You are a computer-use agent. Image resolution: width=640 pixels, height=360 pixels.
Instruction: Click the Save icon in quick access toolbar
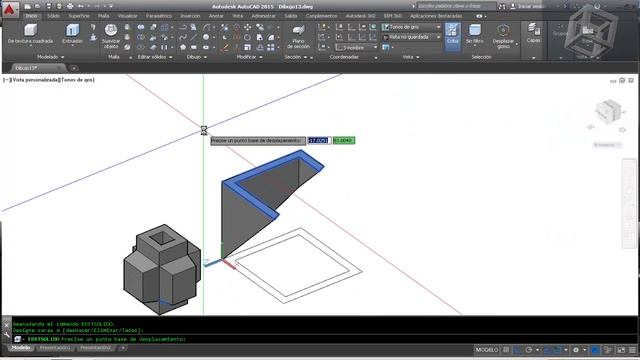click(48, 6)
